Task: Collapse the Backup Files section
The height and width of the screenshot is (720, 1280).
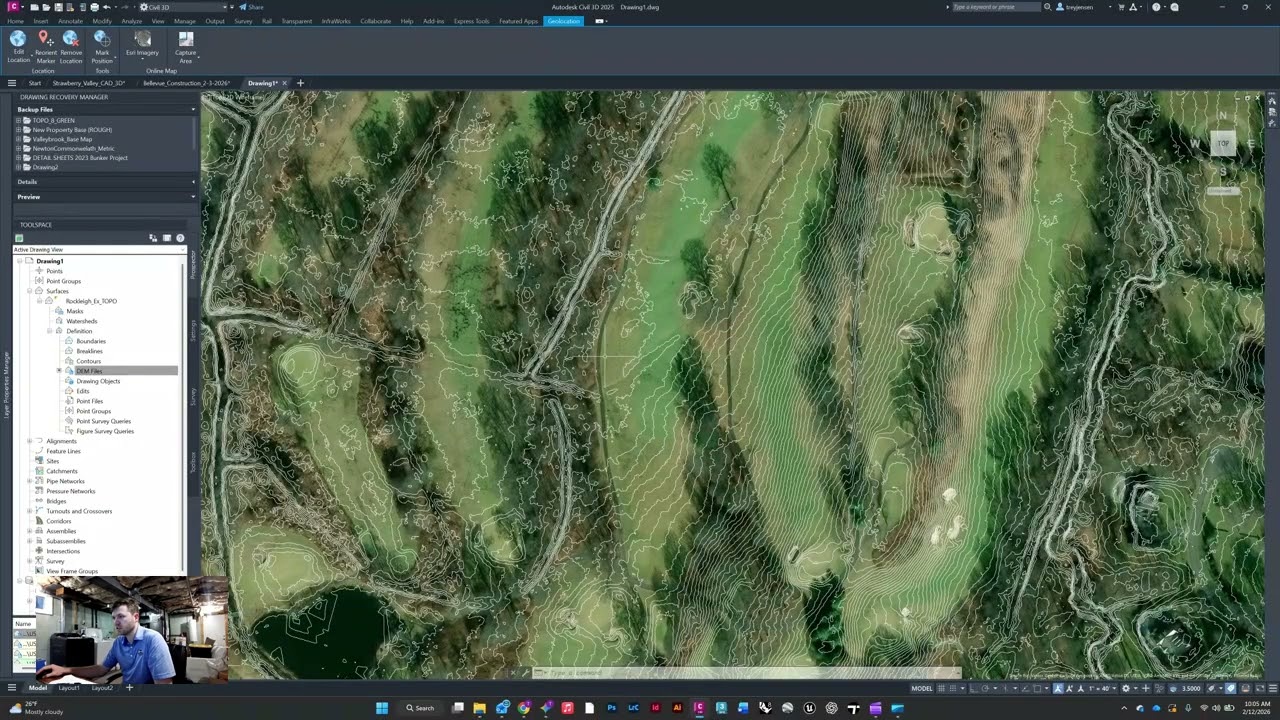Action: point(193,110)
